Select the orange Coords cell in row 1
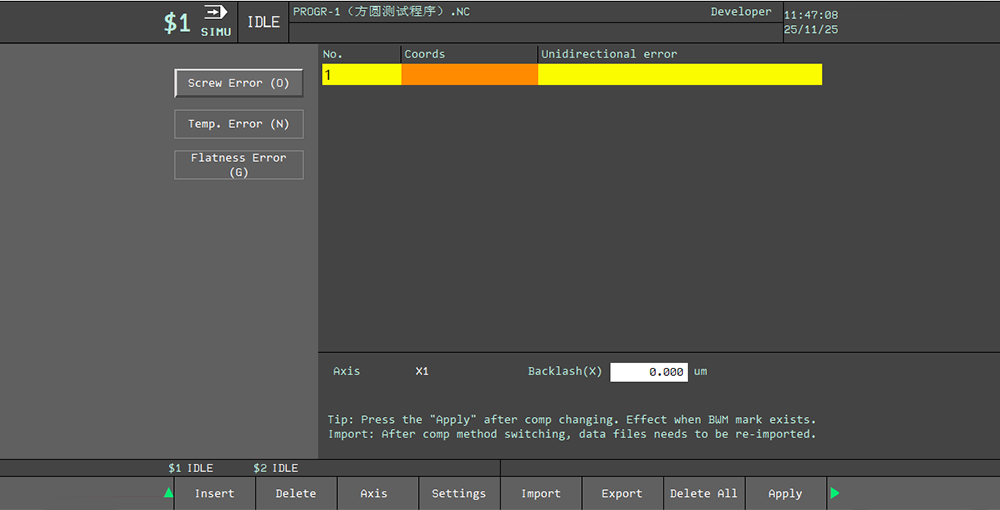1000x510 pixels. pyautogui.click(x=469, y=75)
